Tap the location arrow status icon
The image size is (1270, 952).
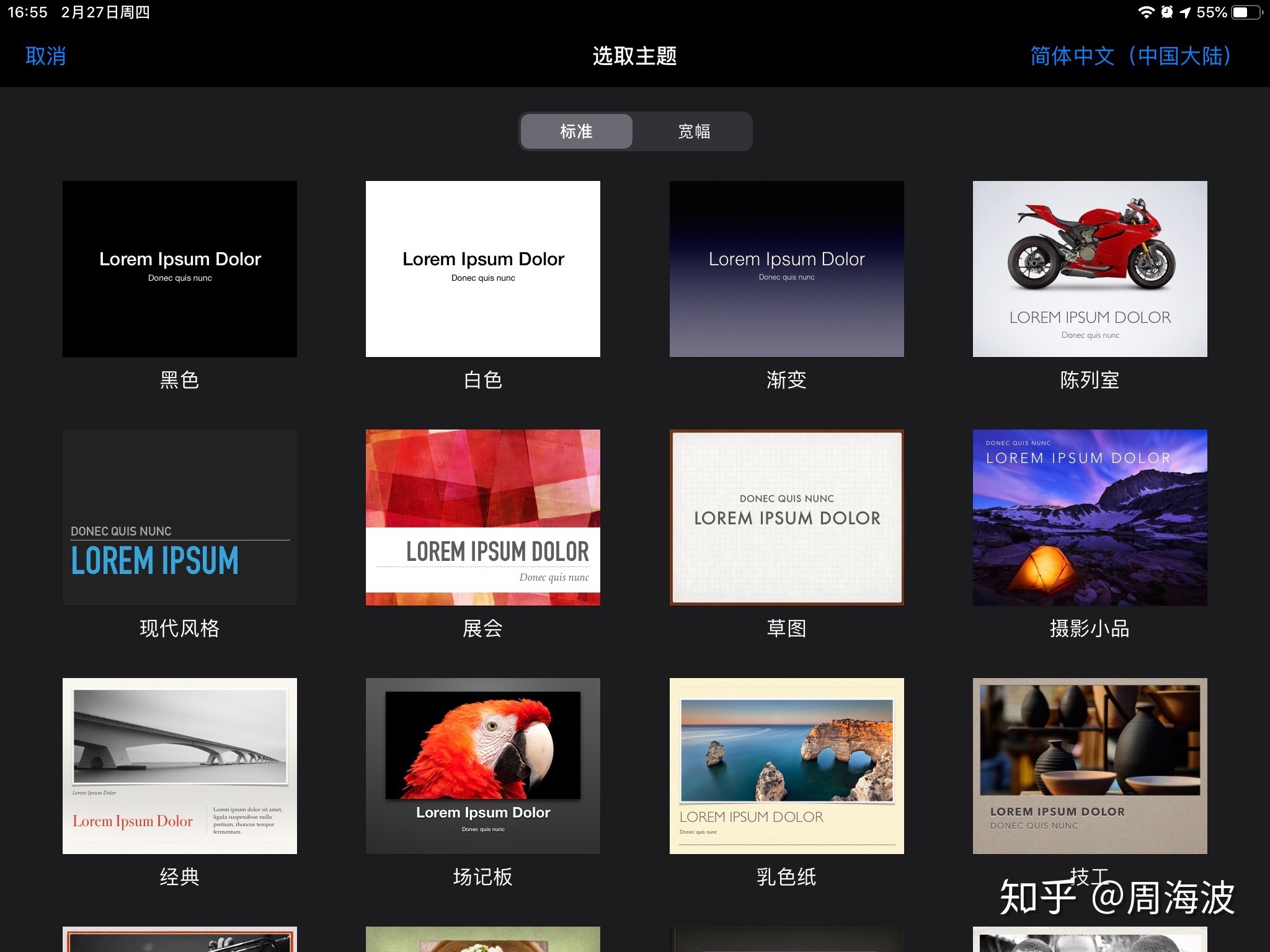[x=1185, y=12]
